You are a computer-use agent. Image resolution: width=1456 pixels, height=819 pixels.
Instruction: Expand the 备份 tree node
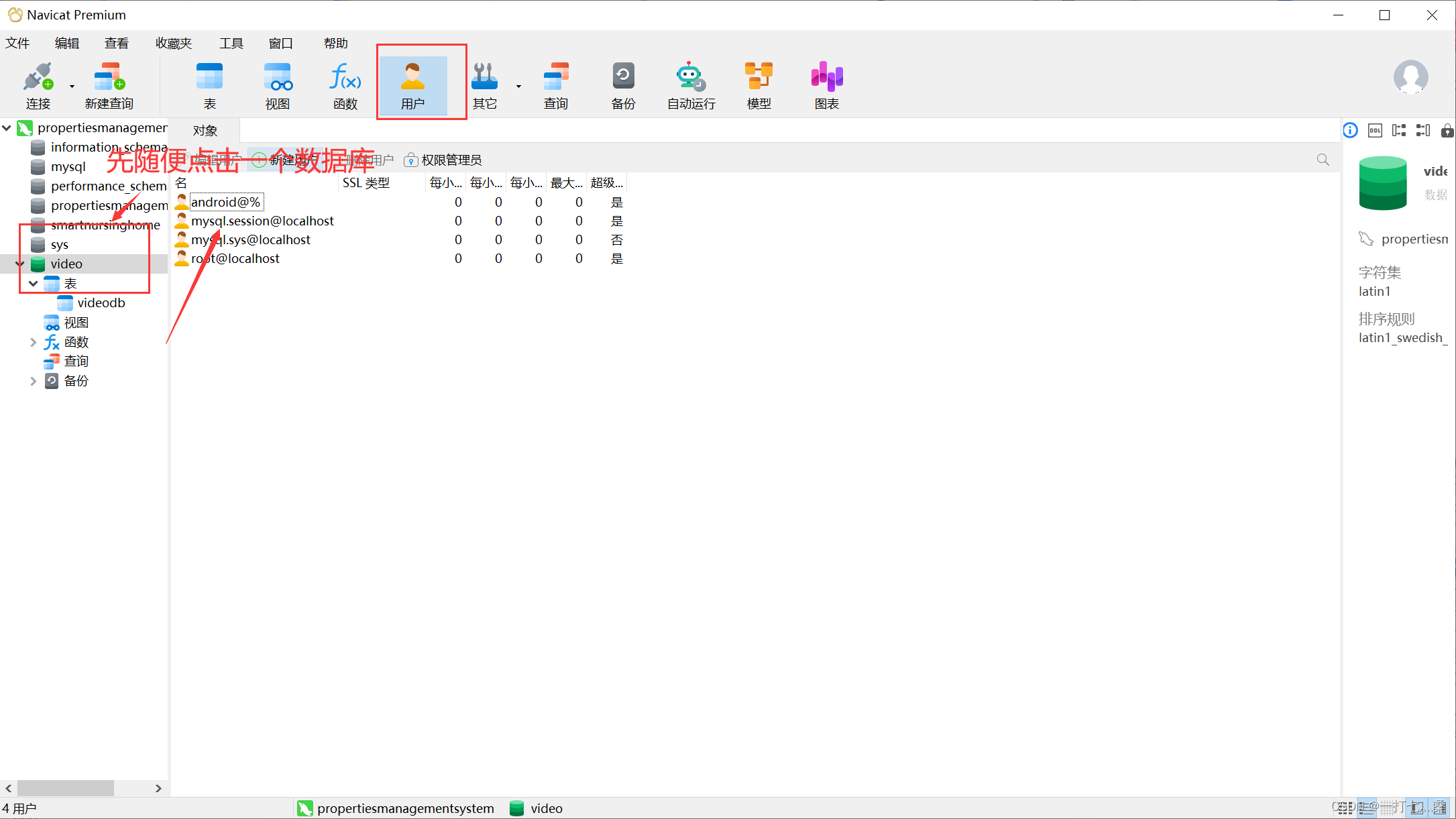tap(33, 381)
